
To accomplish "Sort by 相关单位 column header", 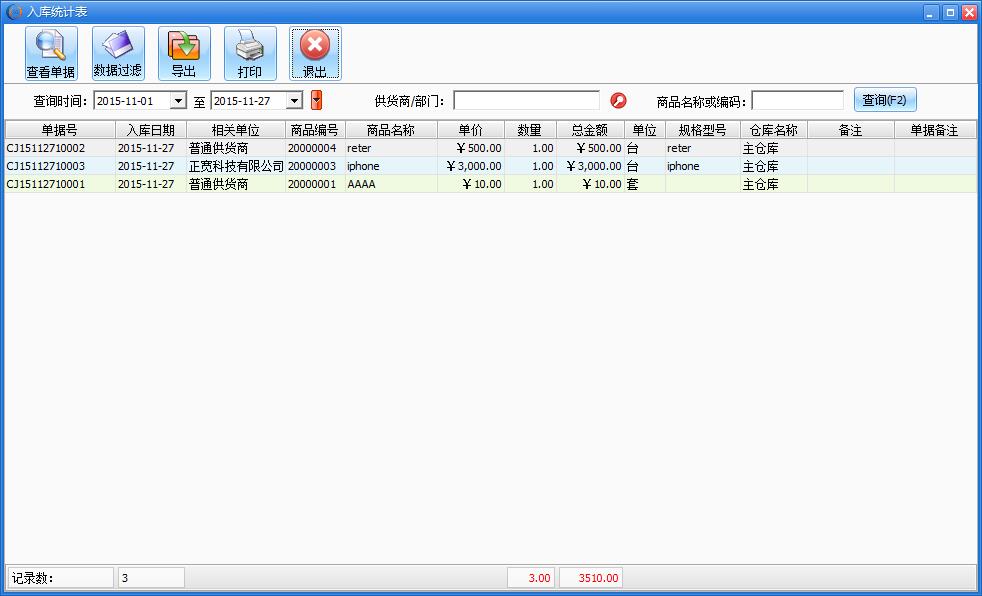I will pos(236,130).
